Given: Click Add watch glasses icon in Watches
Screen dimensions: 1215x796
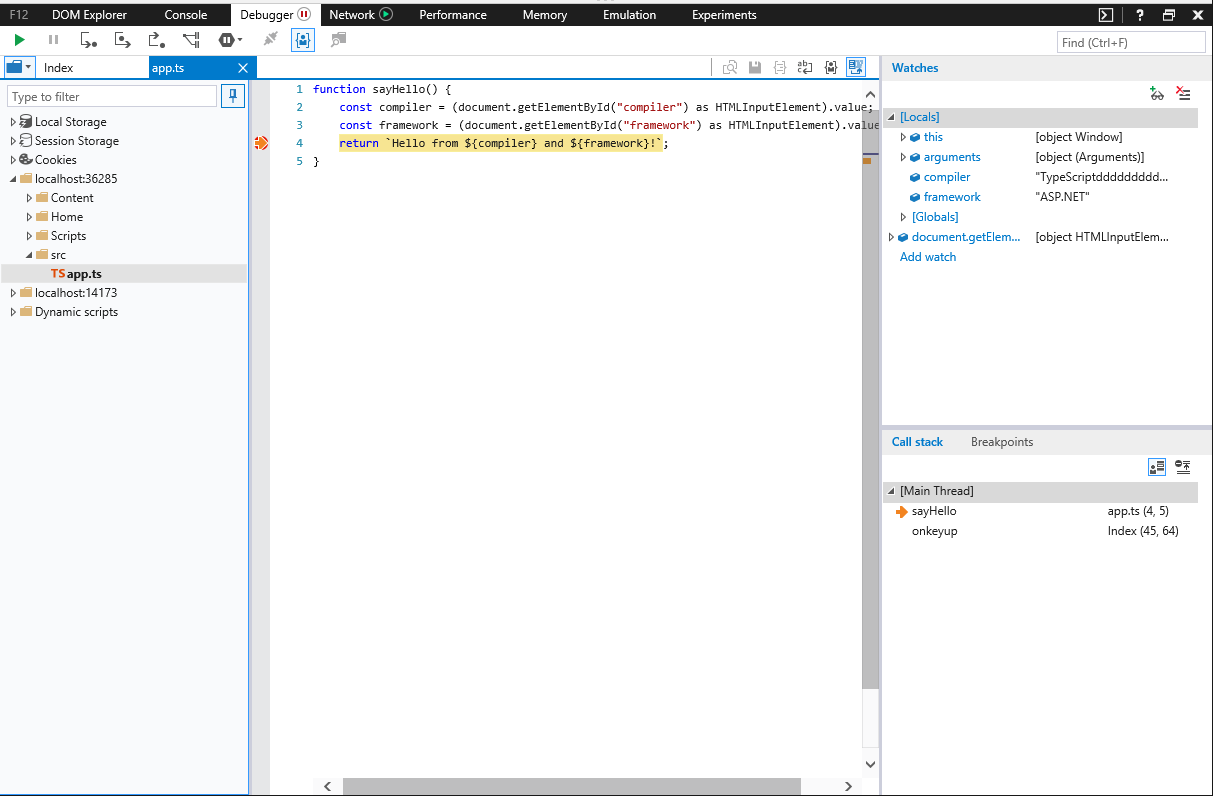Looking at the screenshot, I should coord(1157,93).
